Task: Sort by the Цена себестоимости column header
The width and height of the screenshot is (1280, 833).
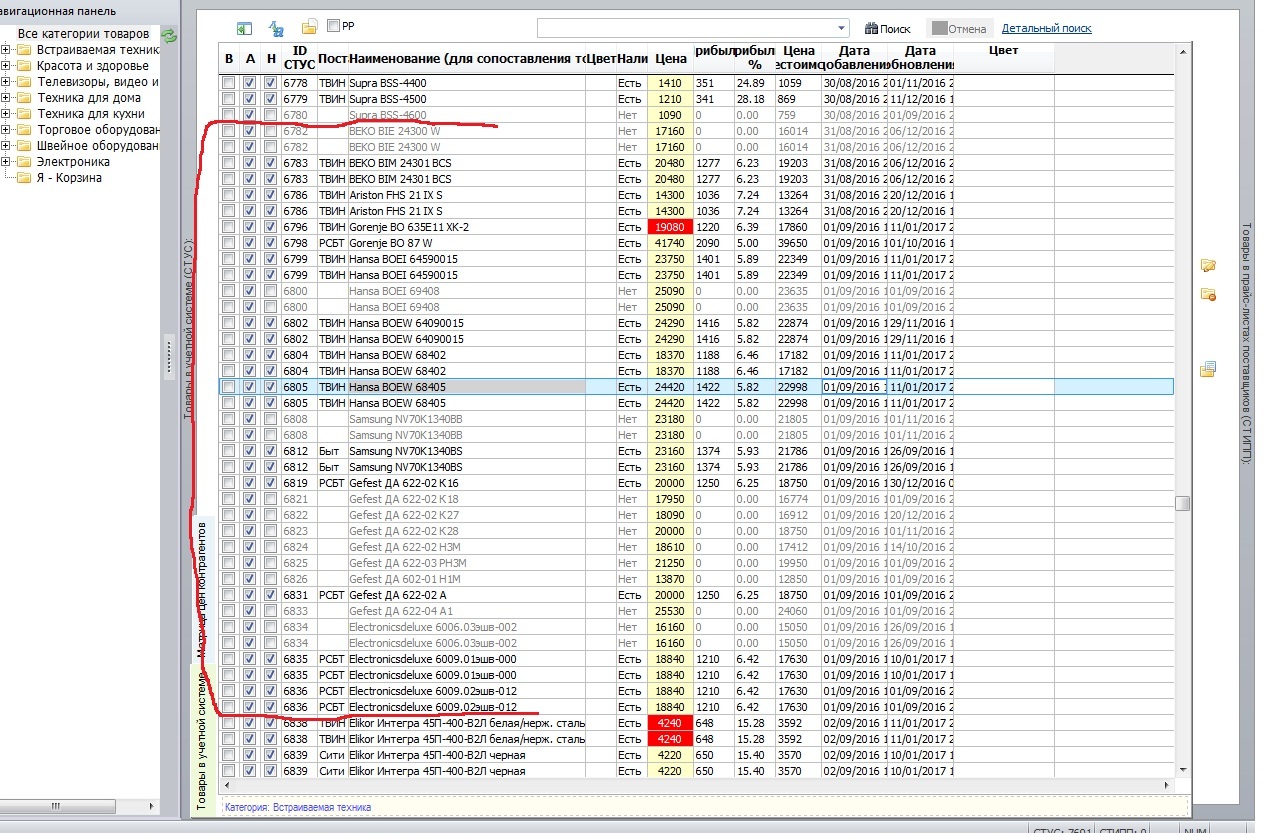Action: [x=799, y=58]
